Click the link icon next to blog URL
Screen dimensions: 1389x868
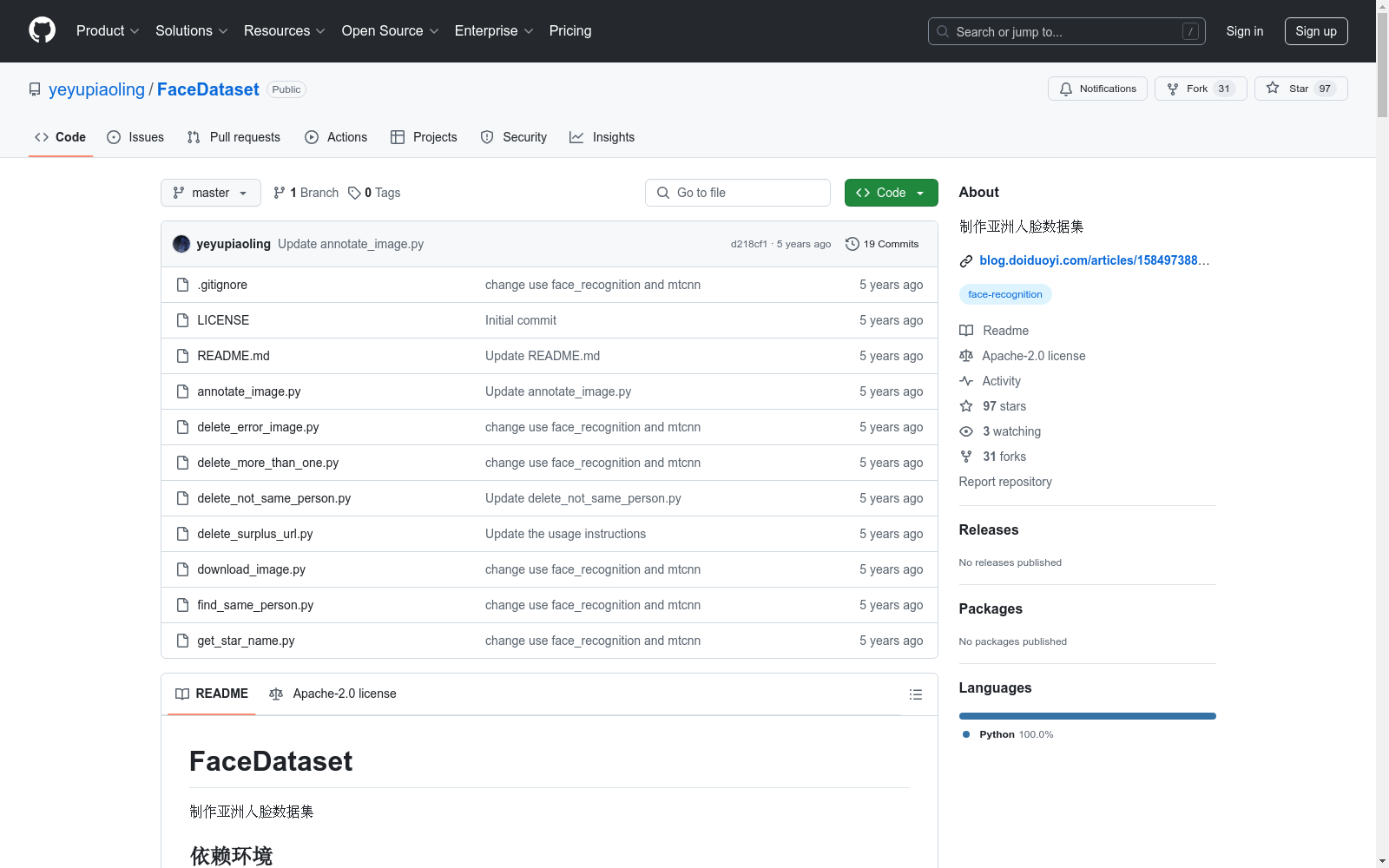coord(966,261)
